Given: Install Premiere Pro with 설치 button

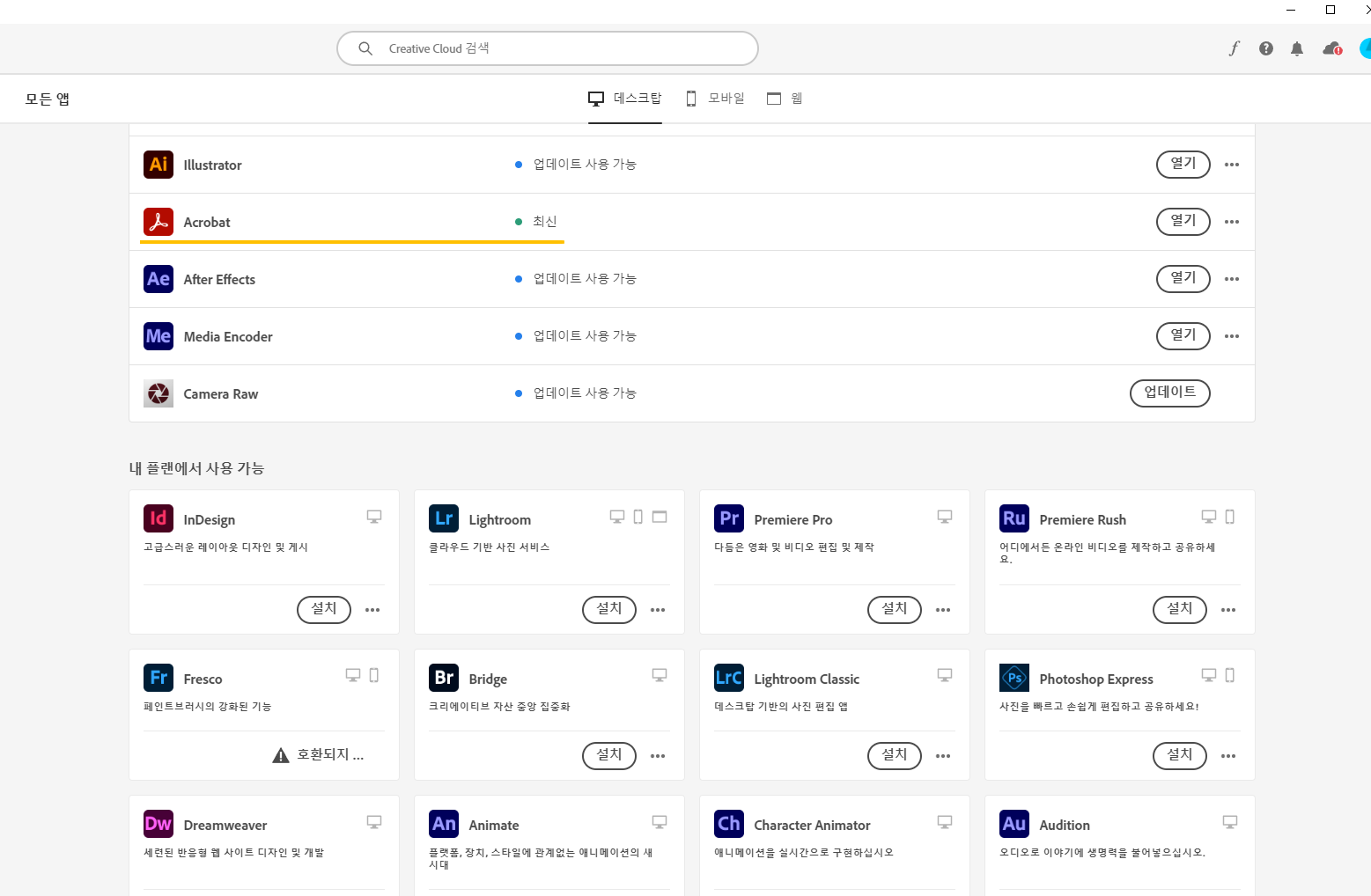Looking at the screenshot, I should 895,609.
